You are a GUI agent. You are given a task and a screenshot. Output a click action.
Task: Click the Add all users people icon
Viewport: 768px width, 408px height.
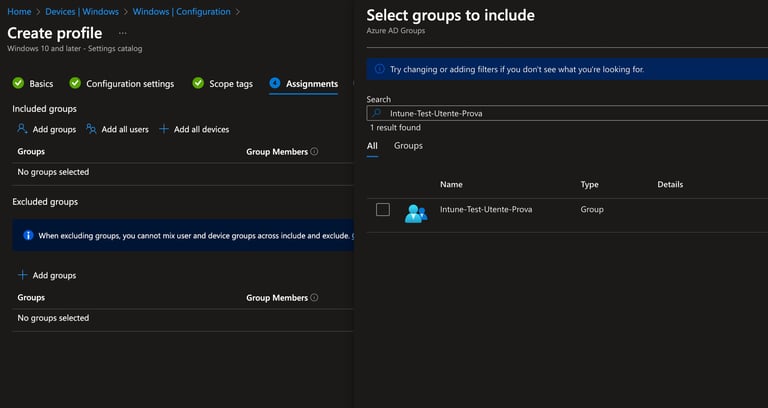[91, 129]
